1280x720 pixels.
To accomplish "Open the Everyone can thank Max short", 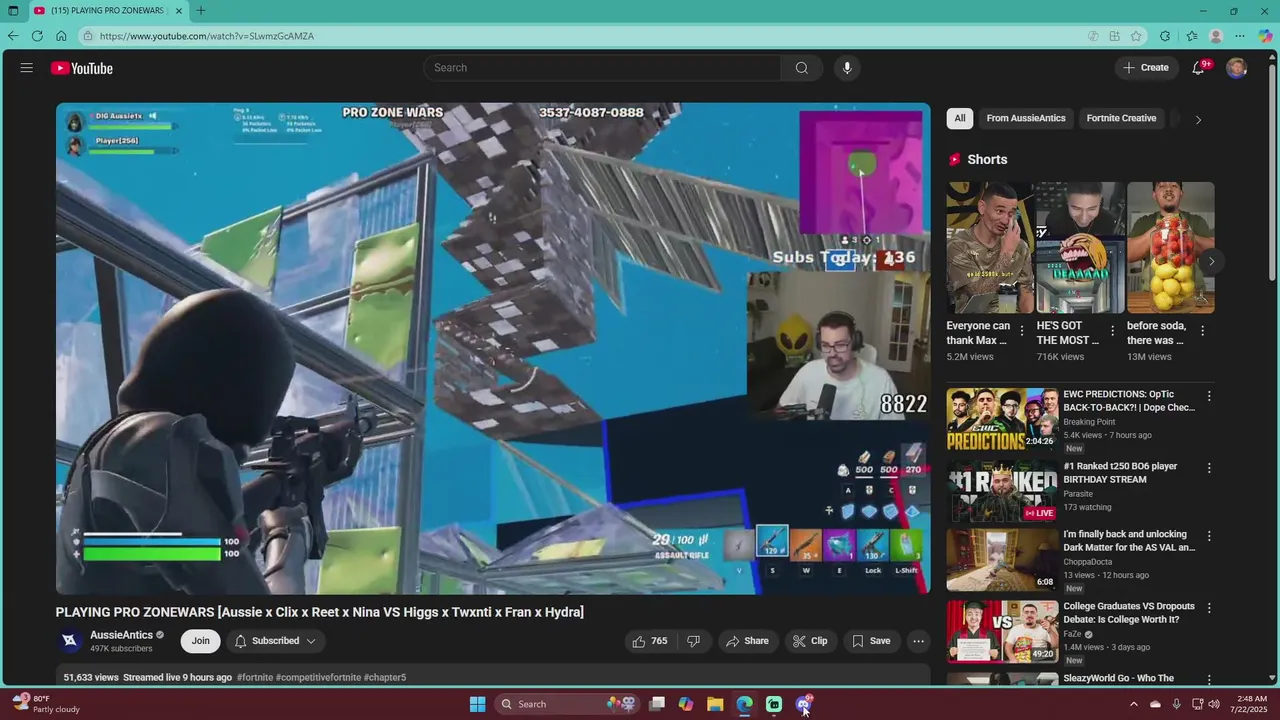I will (990, 247).
